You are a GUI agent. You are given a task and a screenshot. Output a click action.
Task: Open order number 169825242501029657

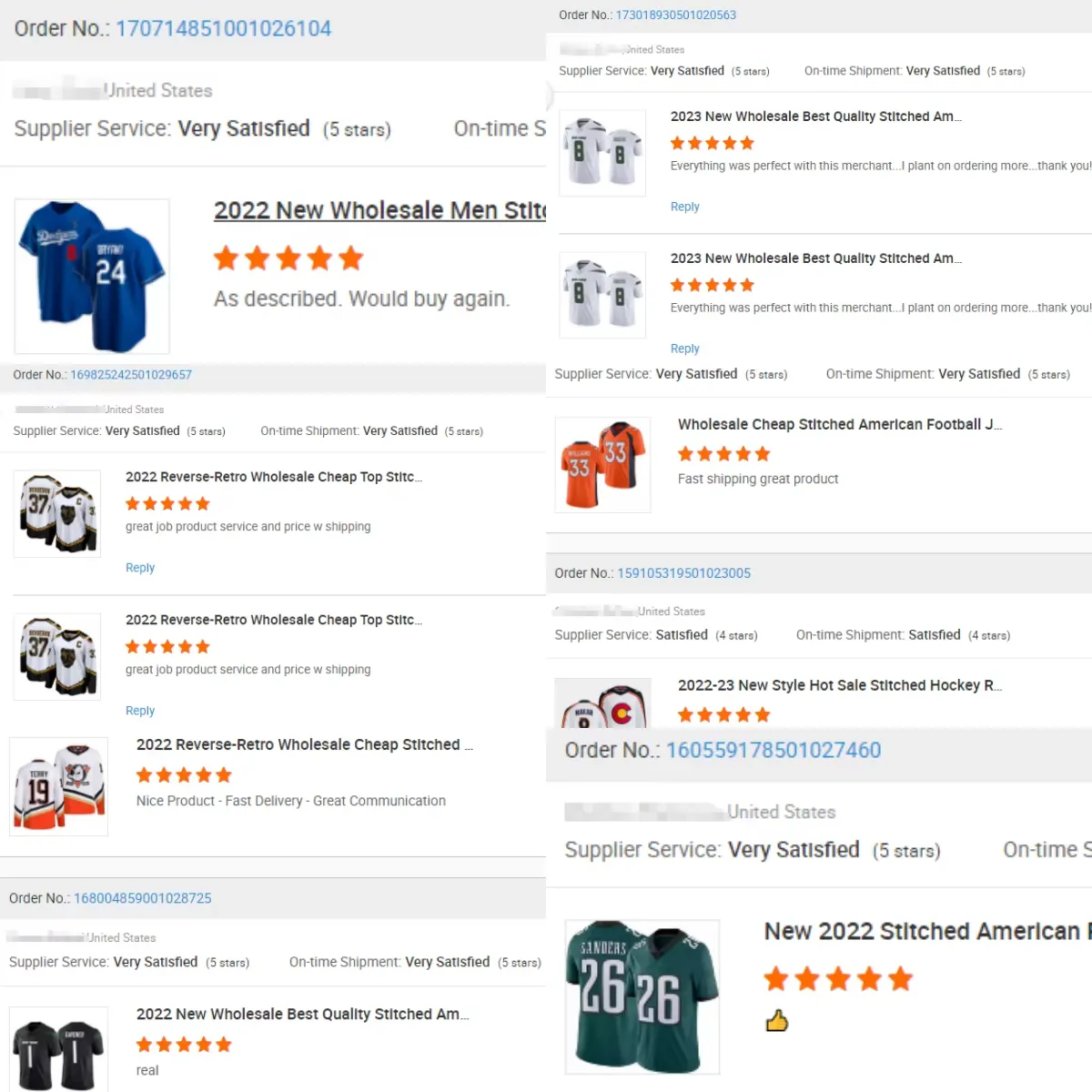(131, 375)
